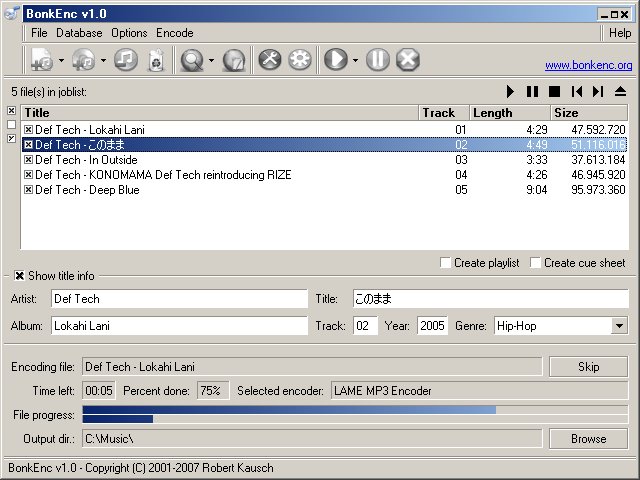Enable Create cue sheet checkbox
640x480 pixels.
[x=535, y=262]
